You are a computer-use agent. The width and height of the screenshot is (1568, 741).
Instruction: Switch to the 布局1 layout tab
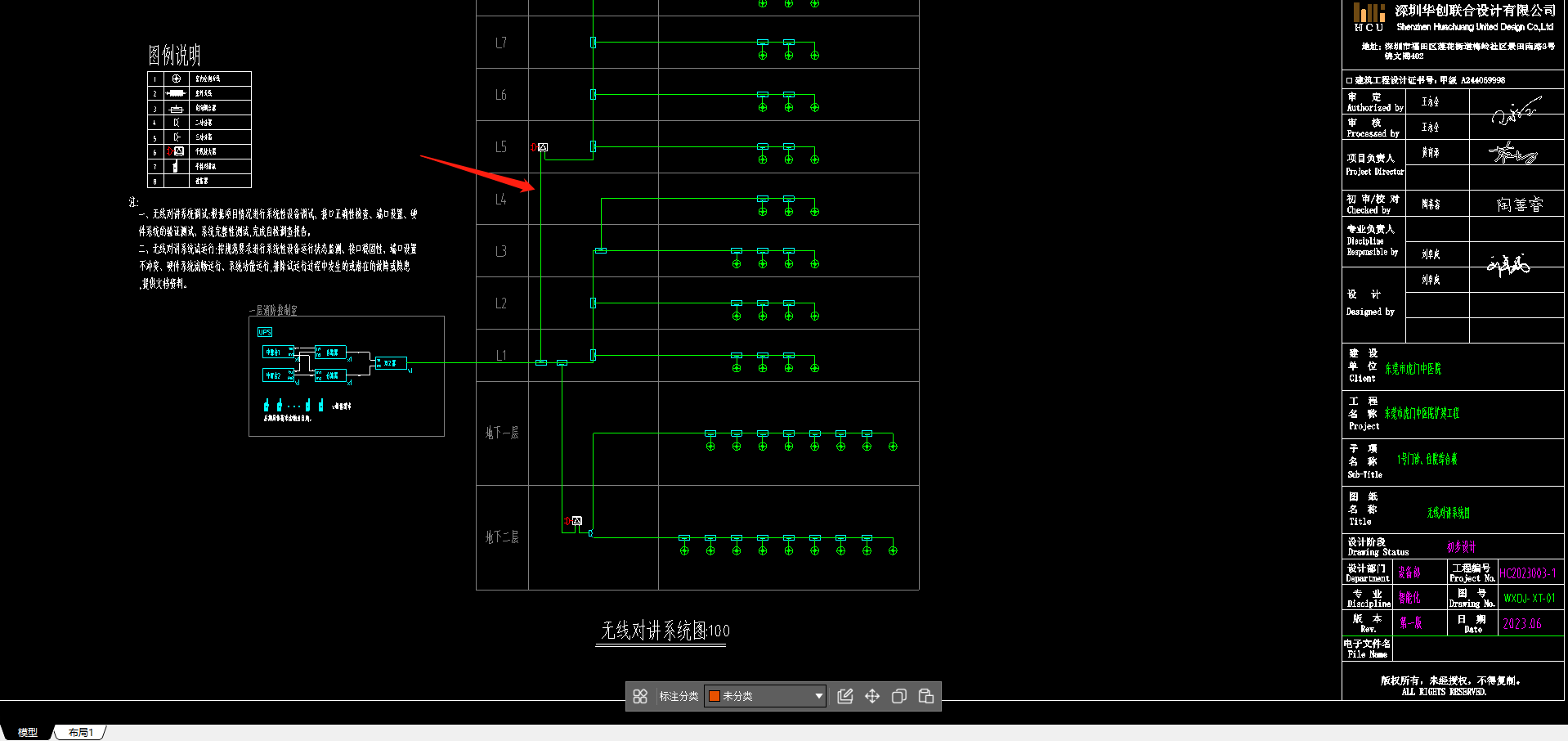(x=80, y=732)
